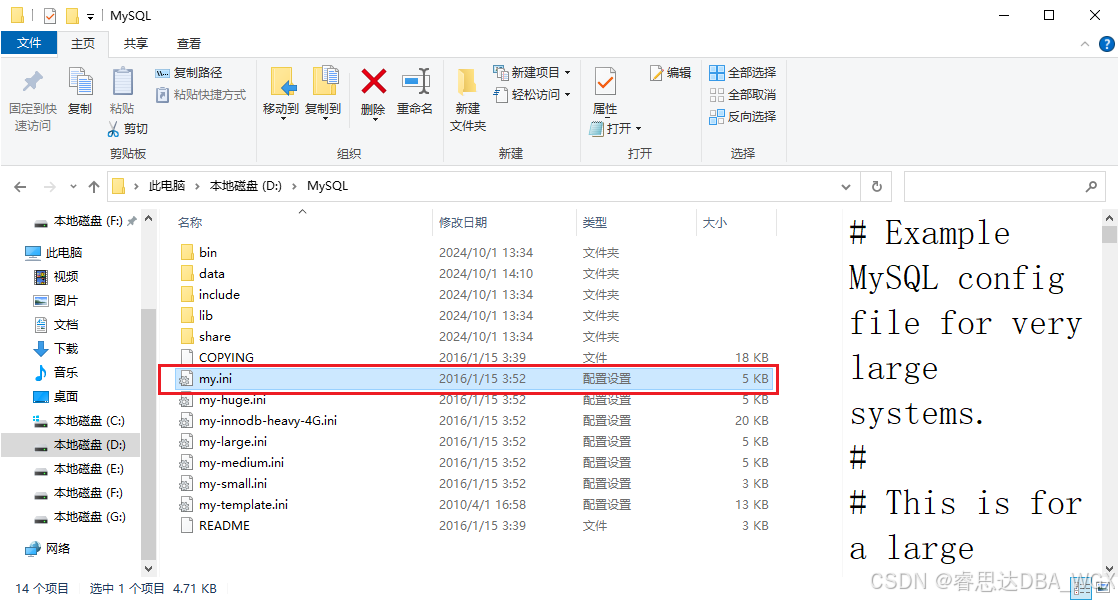Select Copy path (复制路径)
The width and height of the screenshot is (1119, 601).
[189, 73]
